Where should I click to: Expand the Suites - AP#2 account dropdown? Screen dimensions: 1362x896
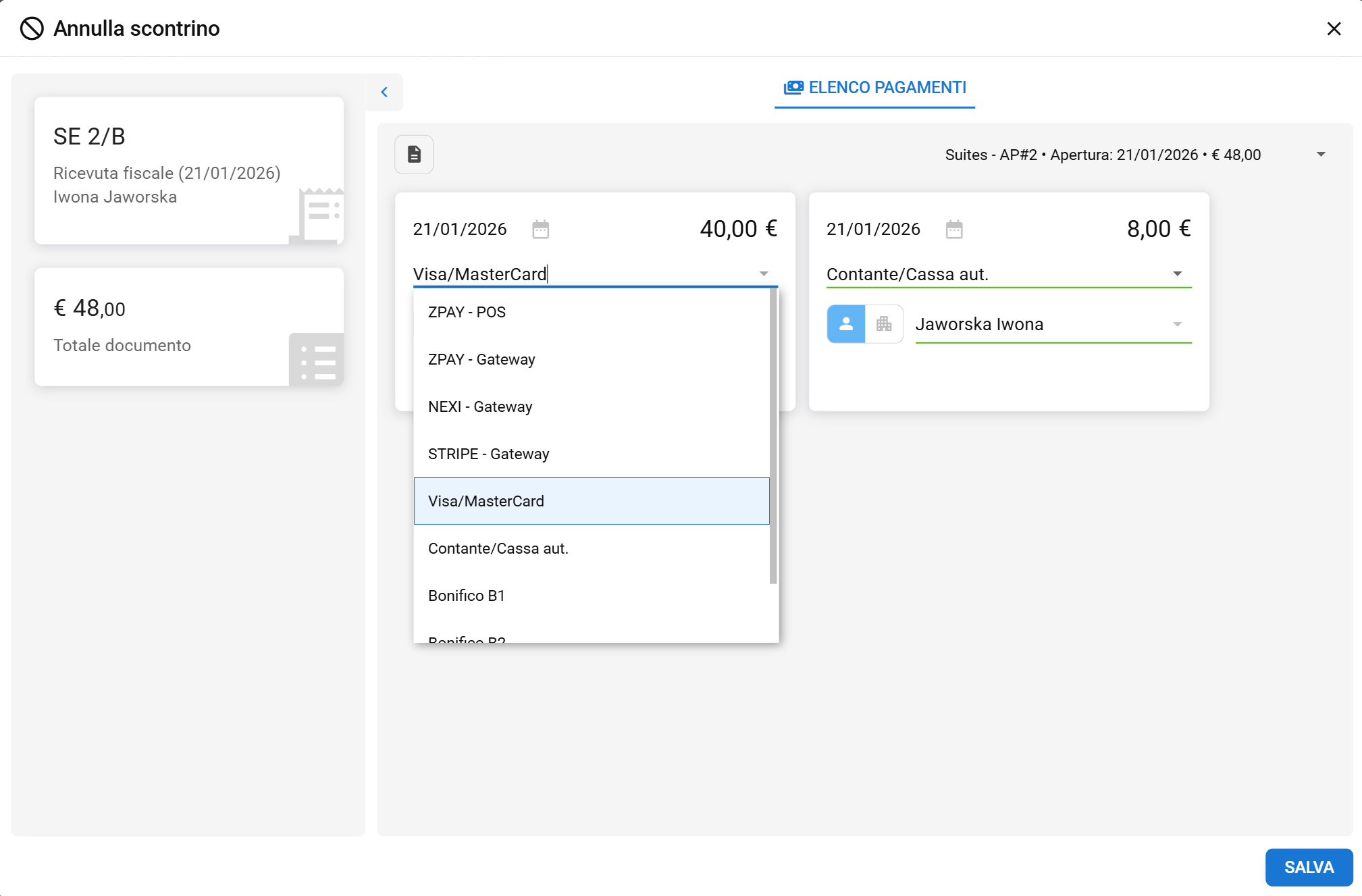1321,155
